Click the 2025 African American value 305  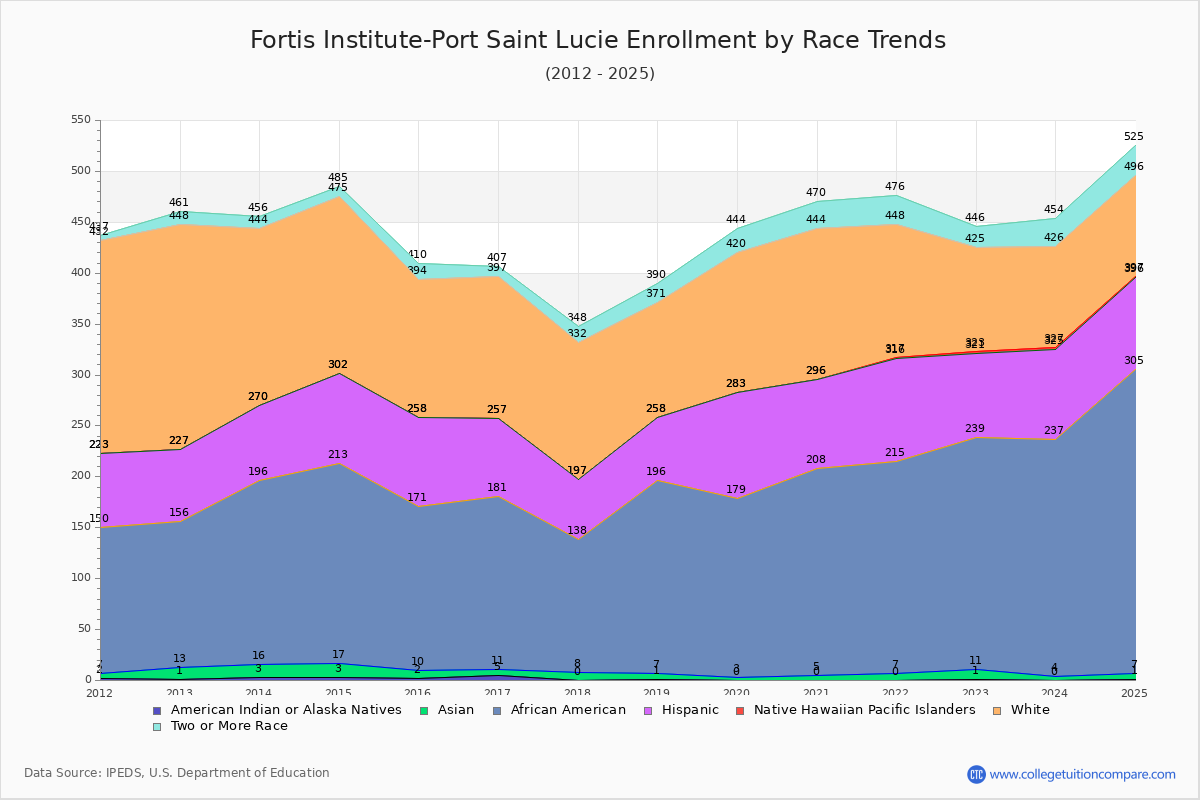1133,360
